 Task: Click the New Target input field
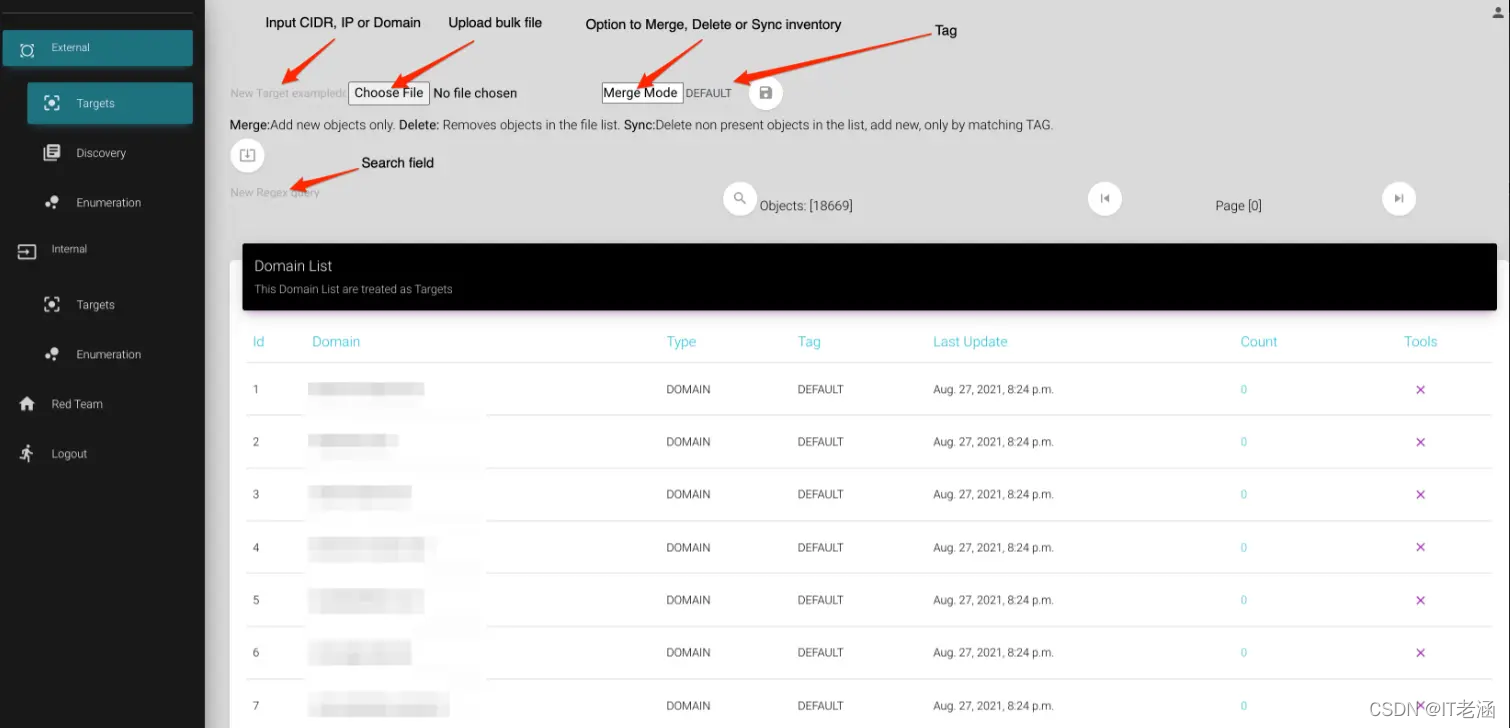tap(288, 93)
